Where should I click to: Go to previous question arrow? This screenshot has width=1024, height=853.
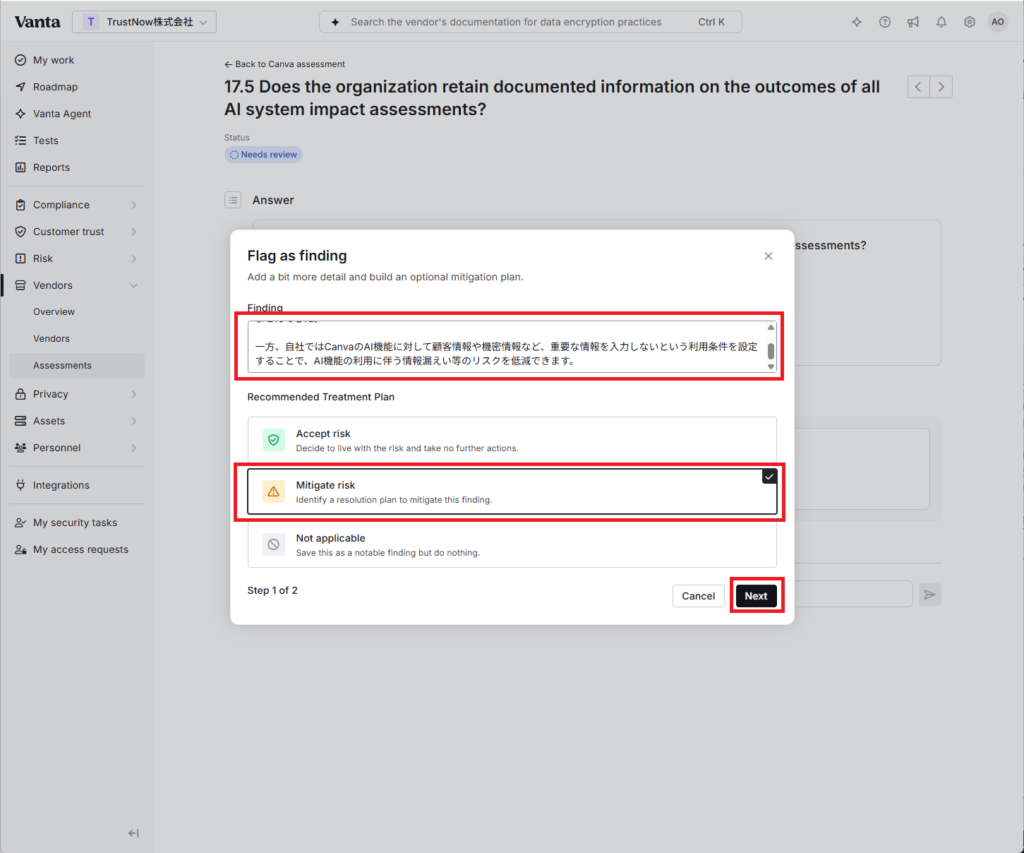918,87
